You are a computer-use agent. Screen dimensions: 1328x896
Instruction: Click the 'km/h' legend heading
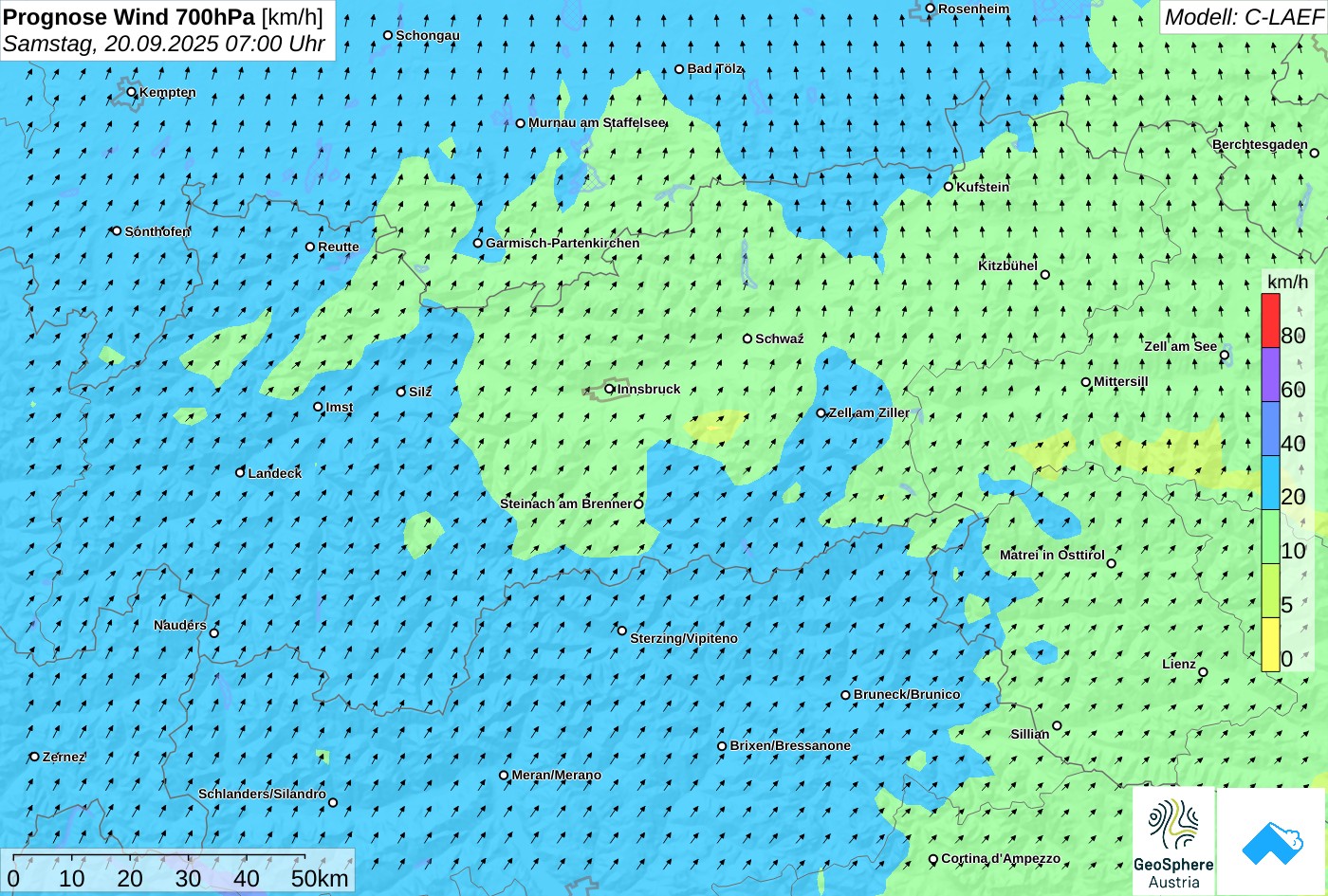(1287, 282)
